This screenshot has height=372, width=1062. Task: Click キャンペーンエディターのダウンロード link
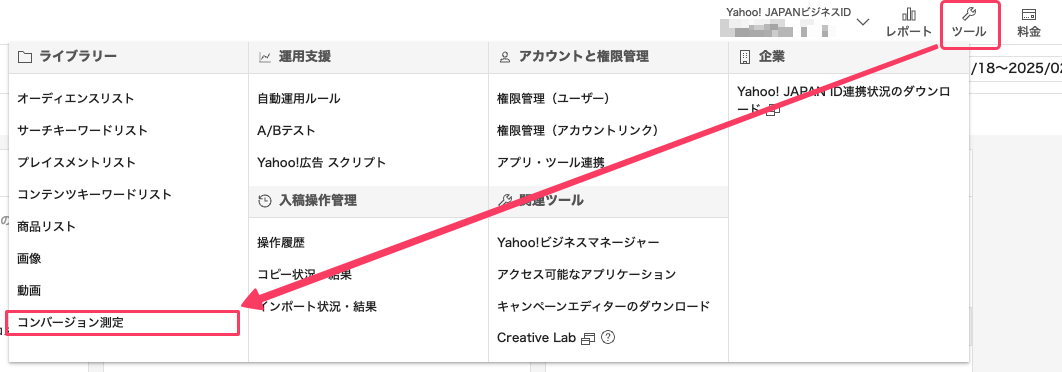pos(603,306)
